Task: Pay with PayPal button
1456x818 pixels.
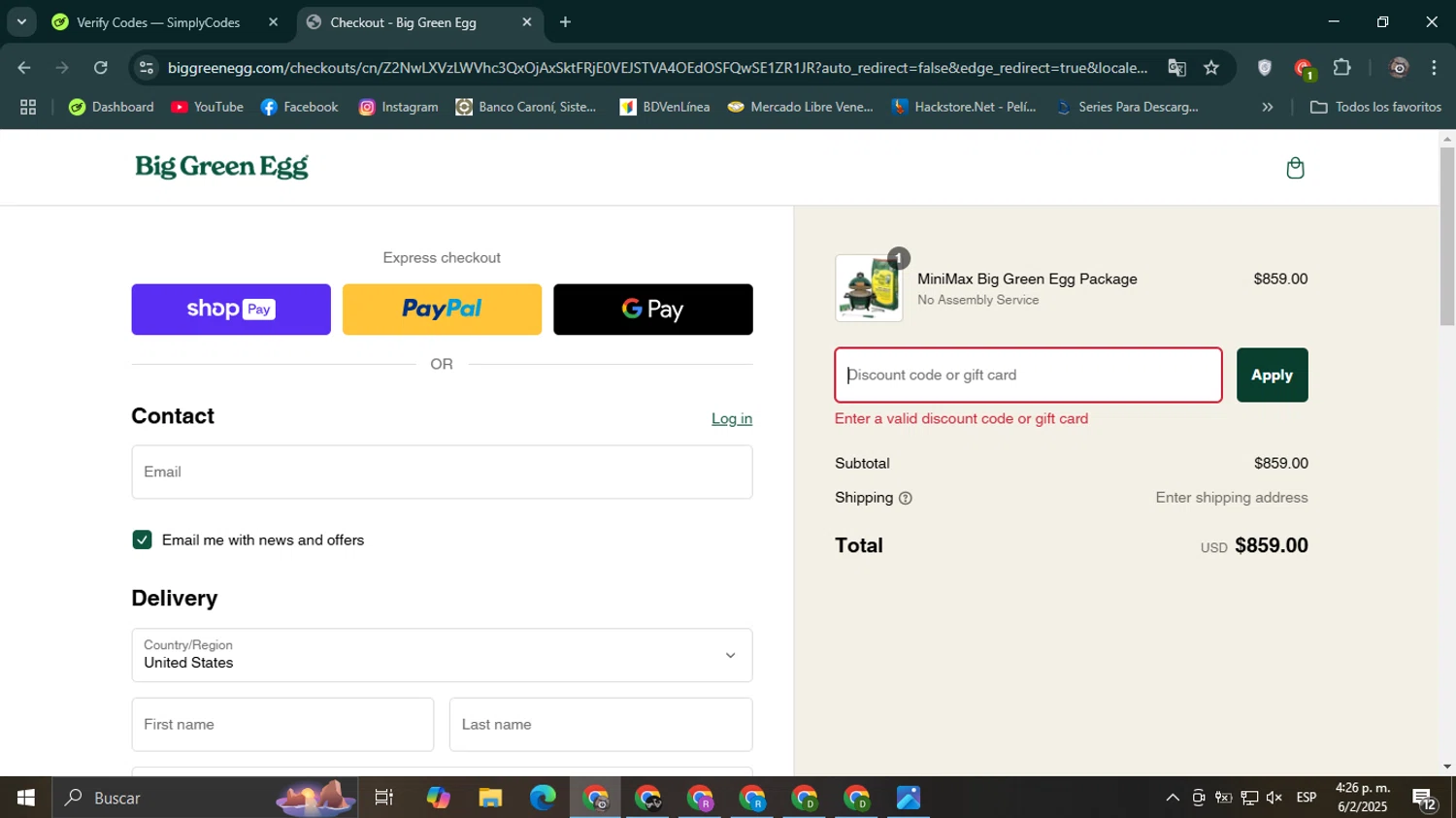Action: click(x=442, y=310)
